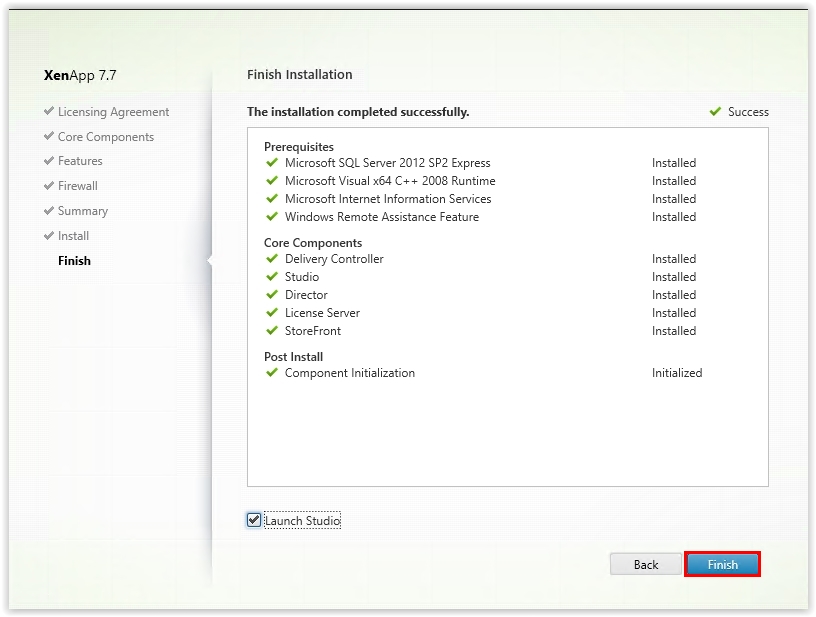The image size is (816, 617).
Task: Go to the Summary step
Action: [83, 211]
